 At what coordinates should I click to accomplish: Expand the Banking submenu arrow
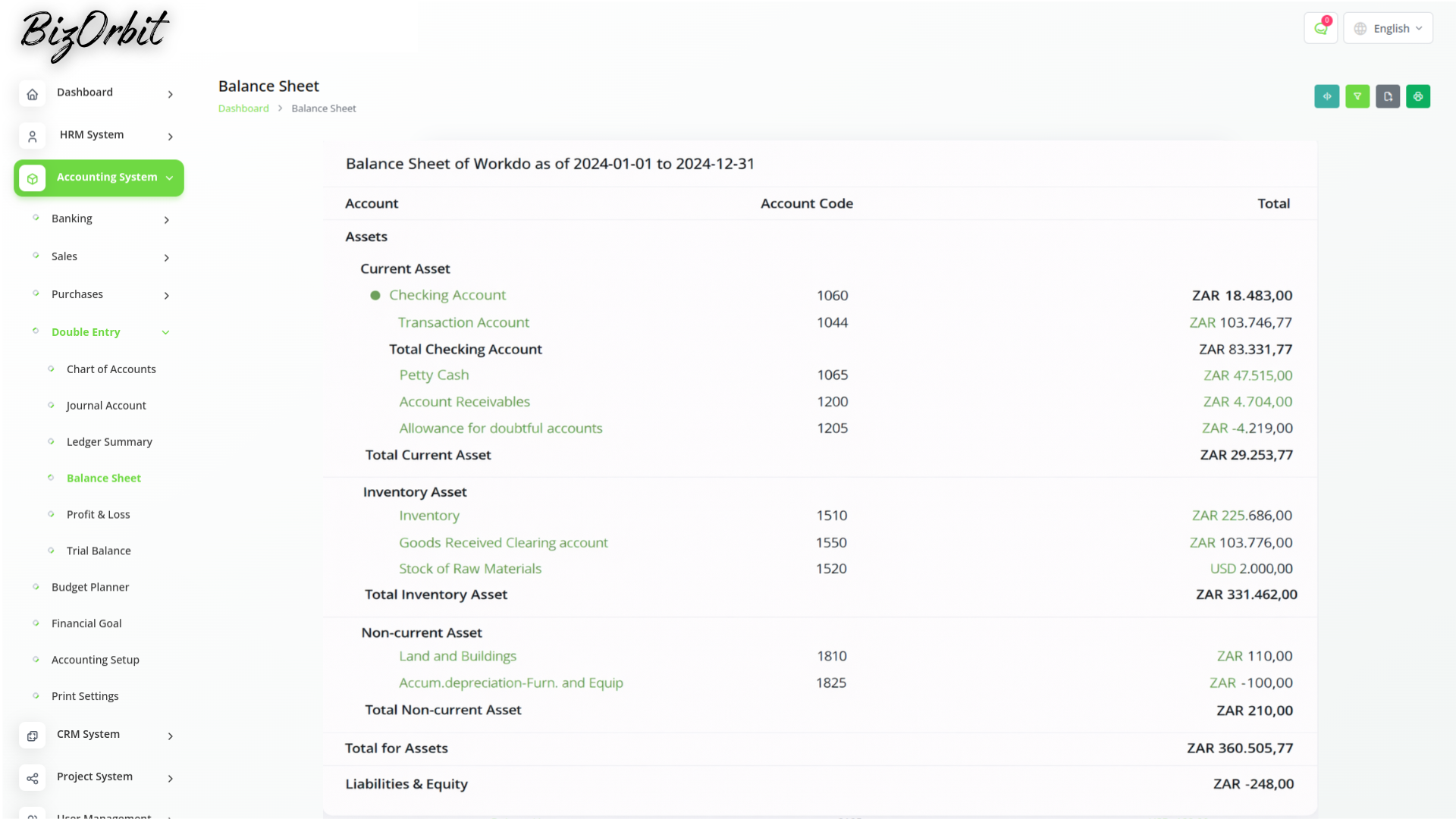(x=166, y=220)
